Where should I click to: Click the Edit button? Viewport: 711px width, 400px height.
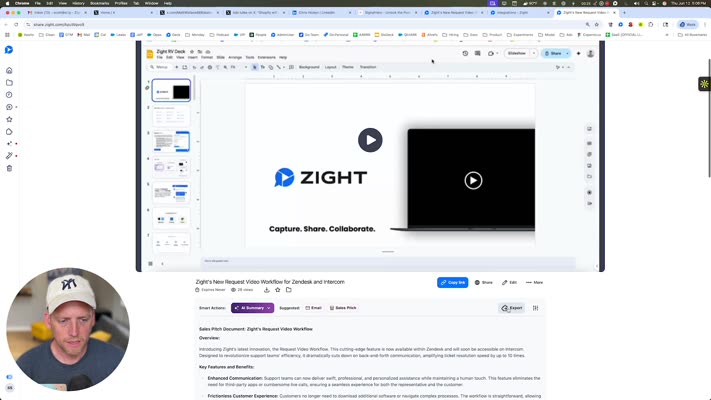coord(509,283)
